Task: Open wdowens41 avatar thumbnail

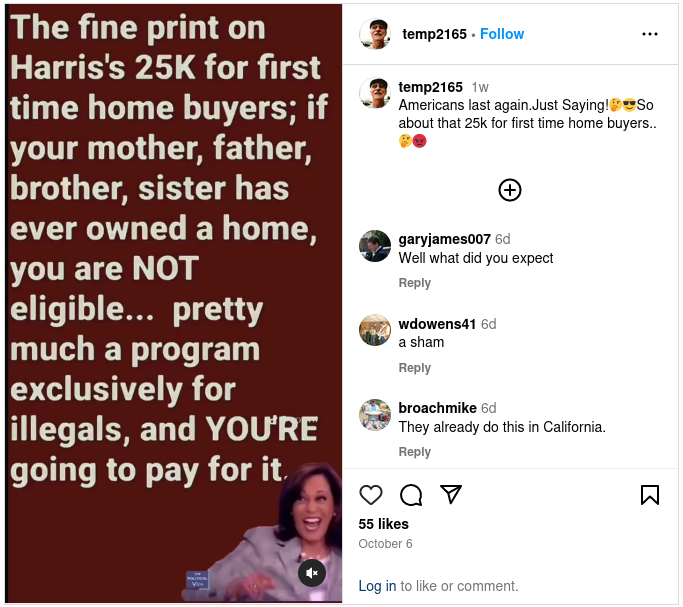Action: pyautogui.click(x=375, y=330)
